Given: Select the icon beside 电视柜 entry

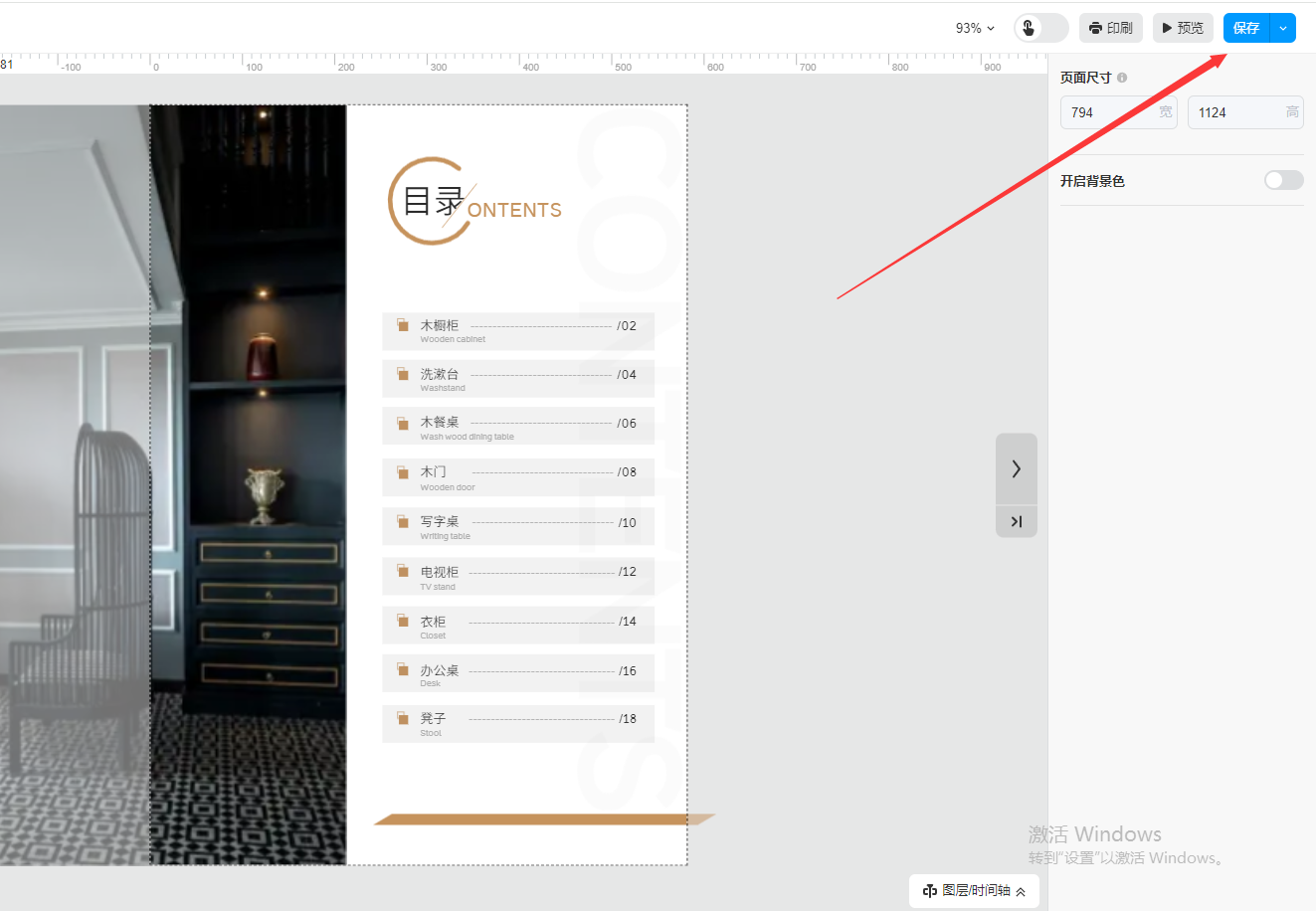Looking at the screenshot, I should (x=403, y=571).
